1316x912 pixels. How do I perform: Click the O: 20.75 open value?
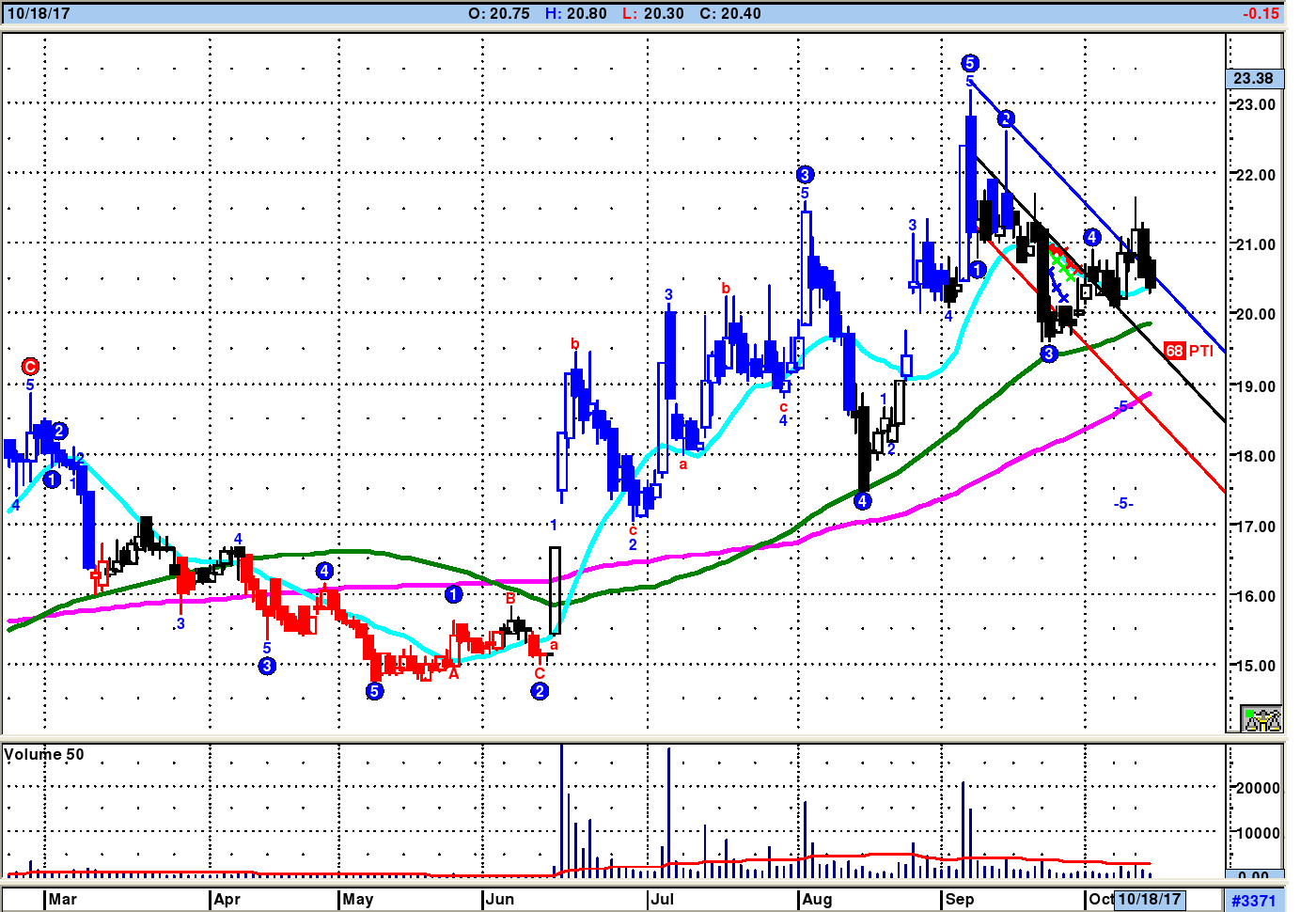pos(499,13)
